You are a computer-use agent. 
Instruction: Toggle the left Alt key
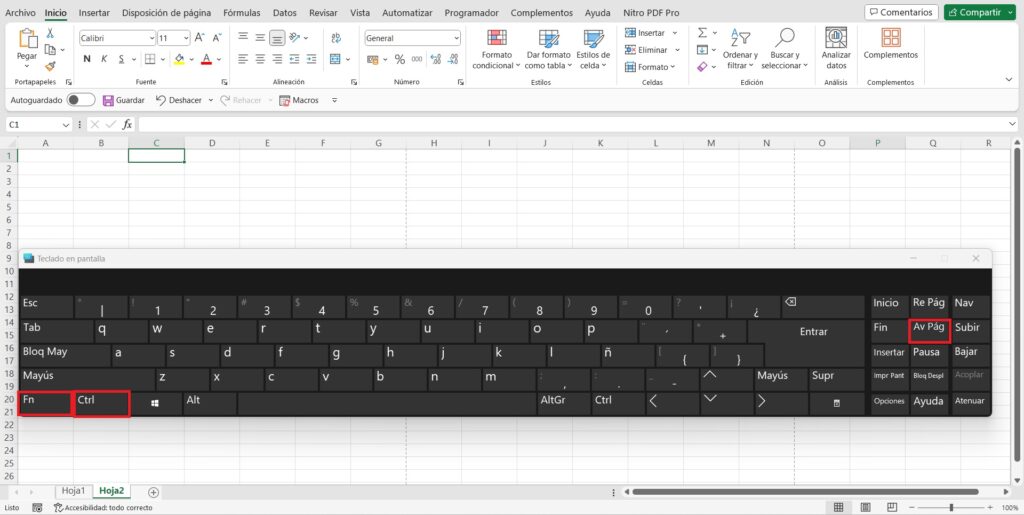tap(210, 403)
